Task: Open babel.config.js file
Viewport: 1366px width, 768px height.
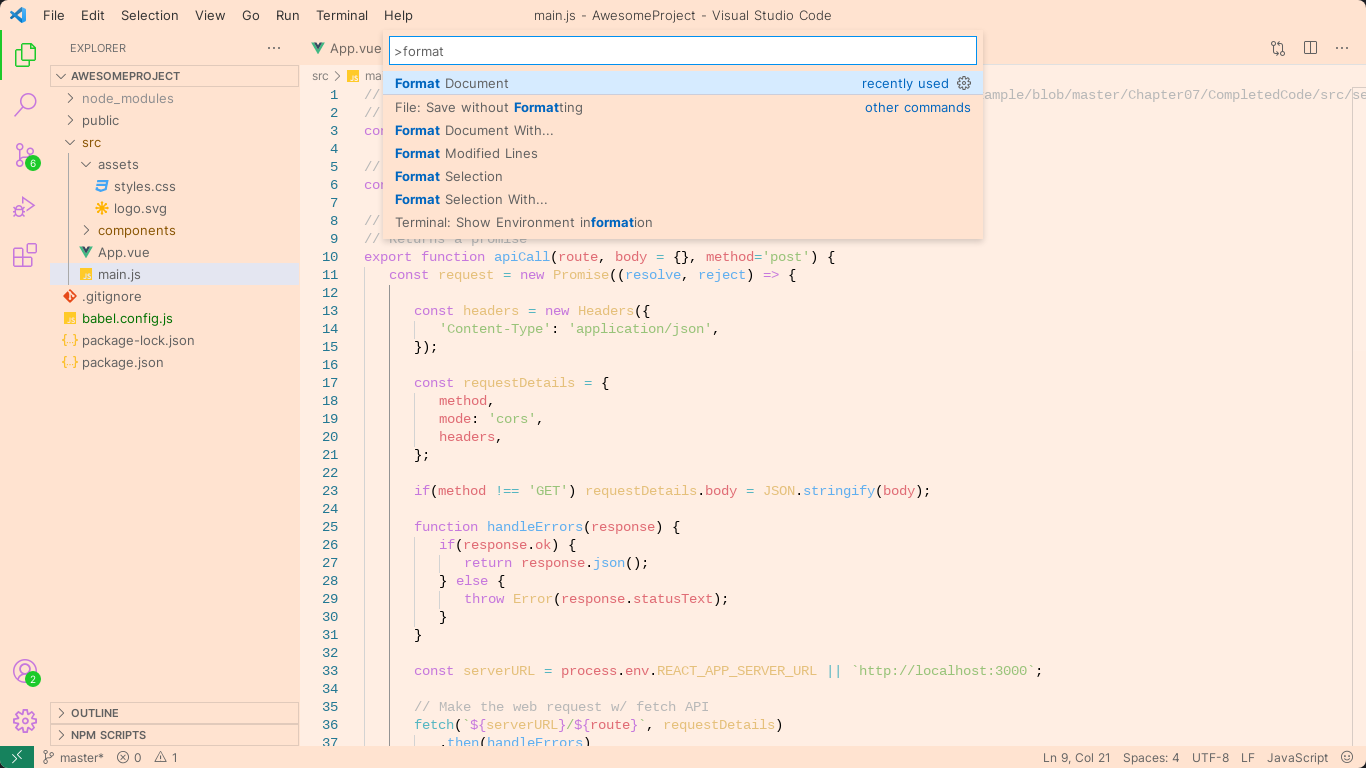Action: point(127,318)
